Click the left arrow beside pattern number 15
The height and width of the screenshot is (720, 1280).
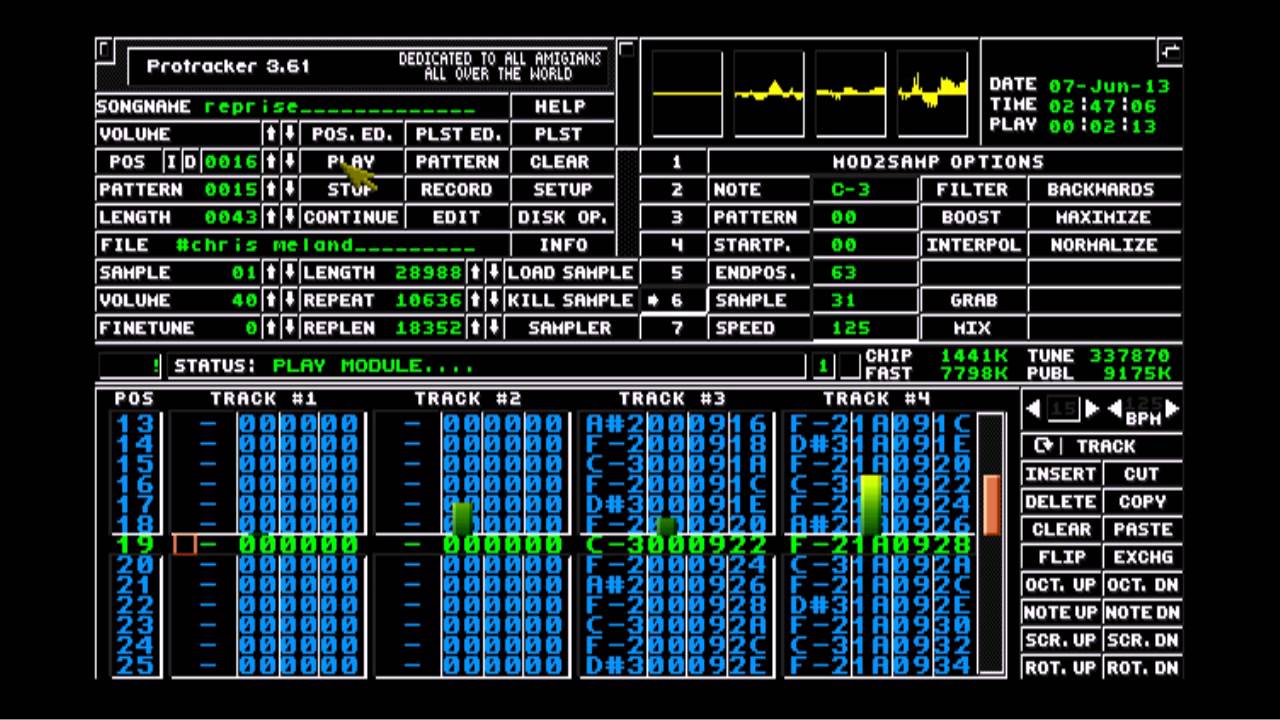1034,409
